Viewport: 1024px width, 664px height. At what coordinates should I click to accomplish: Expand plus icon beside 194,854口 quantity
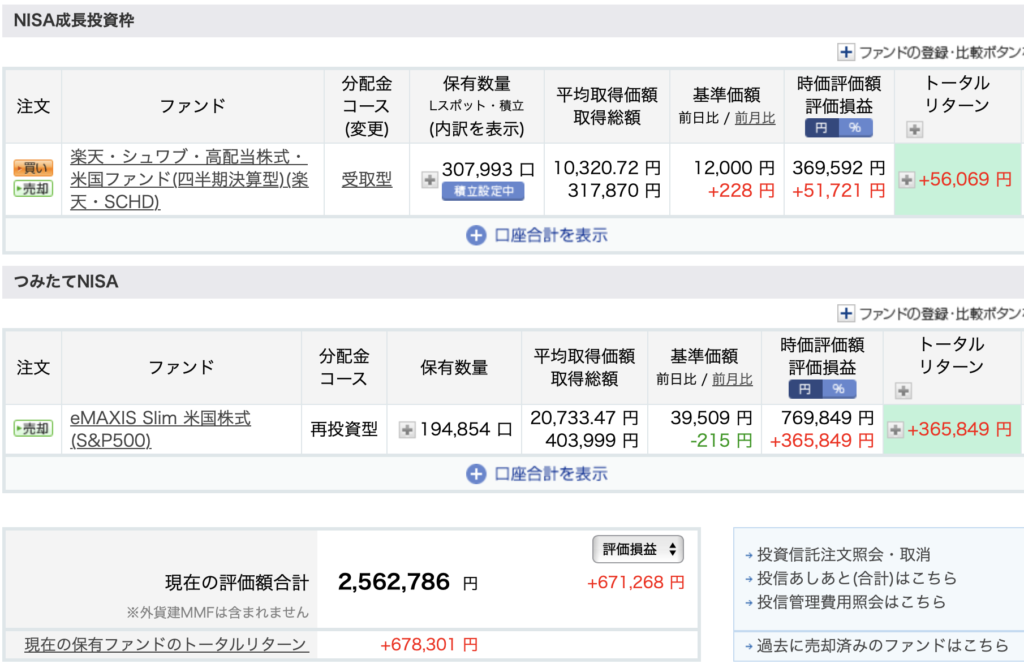[406, 430]
